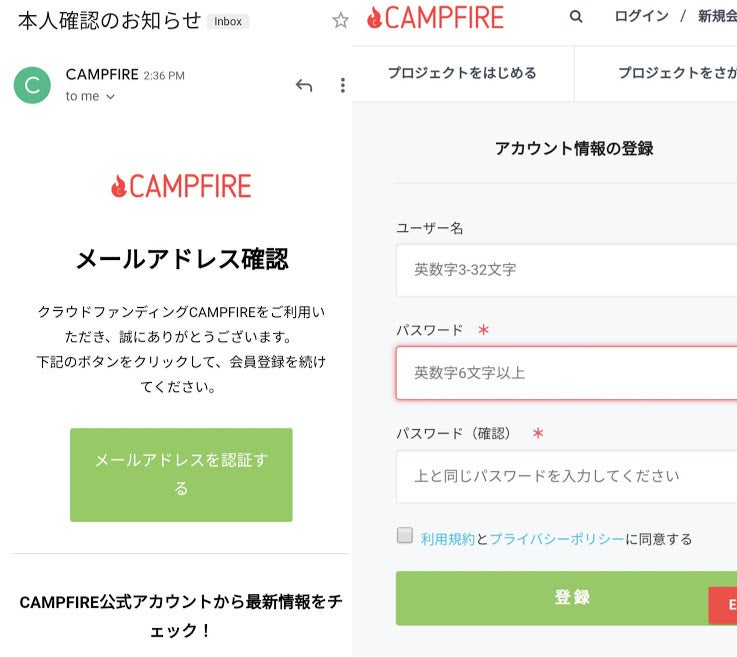Open the 利用規約 link
Image resolution: width=737 pixels, height=657 pixels.
(x=447, y=539)
